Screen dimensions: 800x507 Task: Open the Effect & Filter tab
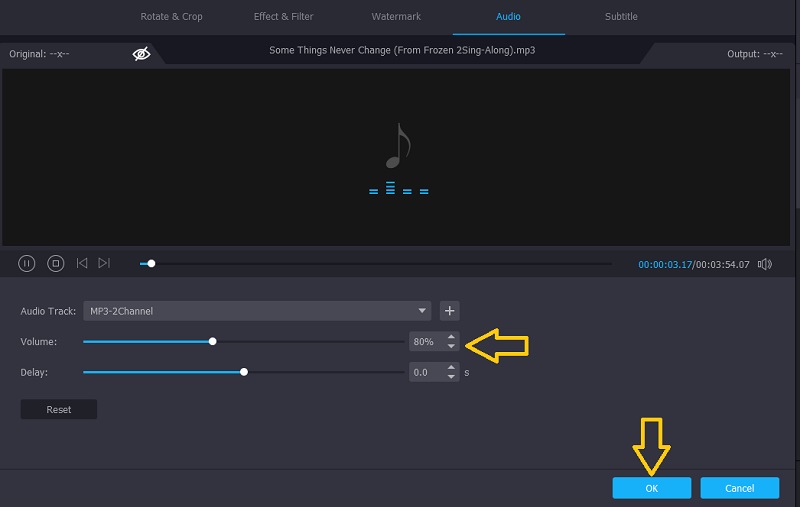[x=283, y=17]
